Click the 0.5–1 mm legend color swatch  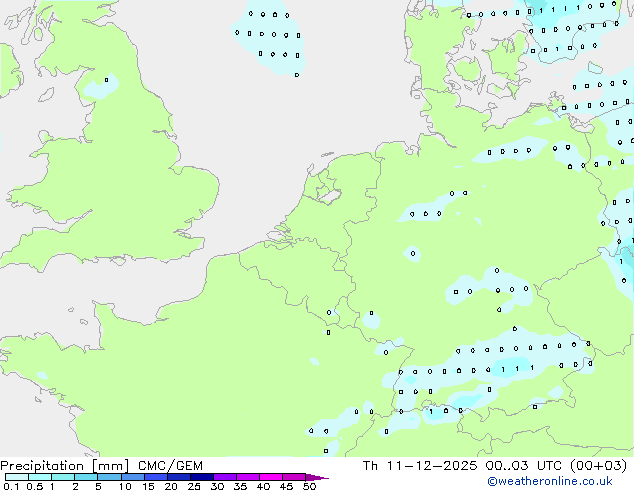tap(40, 477)
